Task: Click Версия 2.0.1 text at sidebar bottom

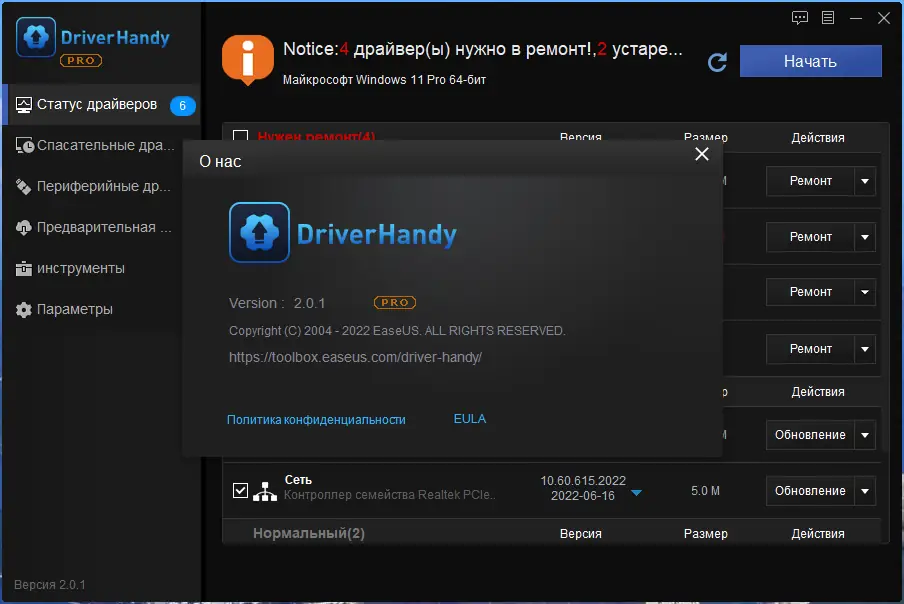Action: click(50, 585)
